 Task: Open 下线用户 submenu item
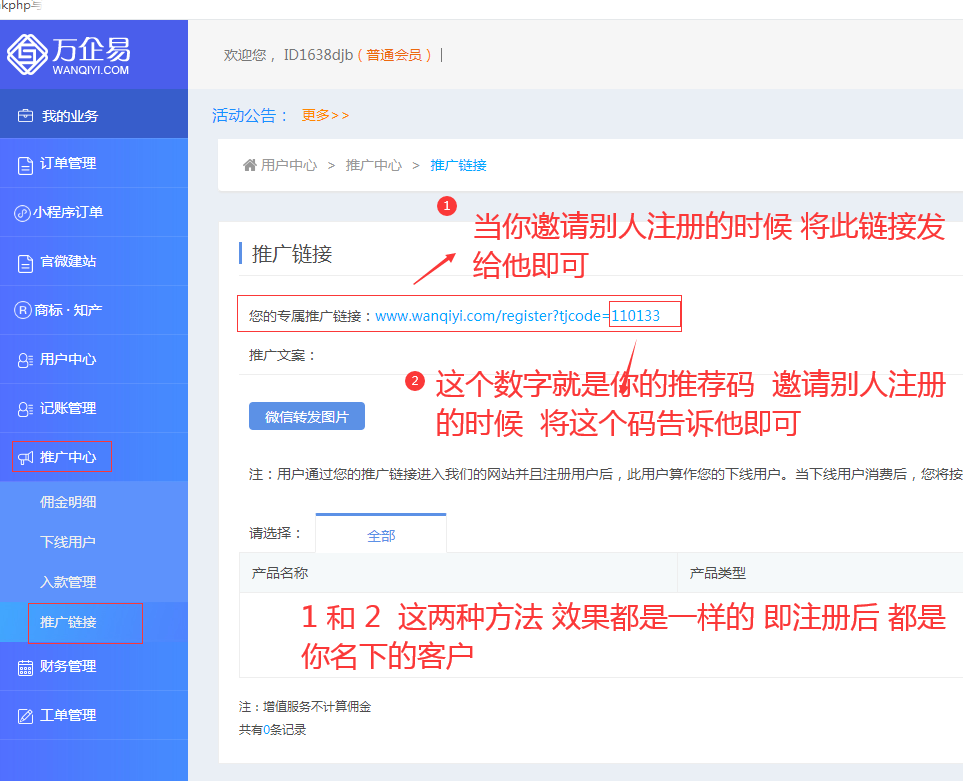68,542
